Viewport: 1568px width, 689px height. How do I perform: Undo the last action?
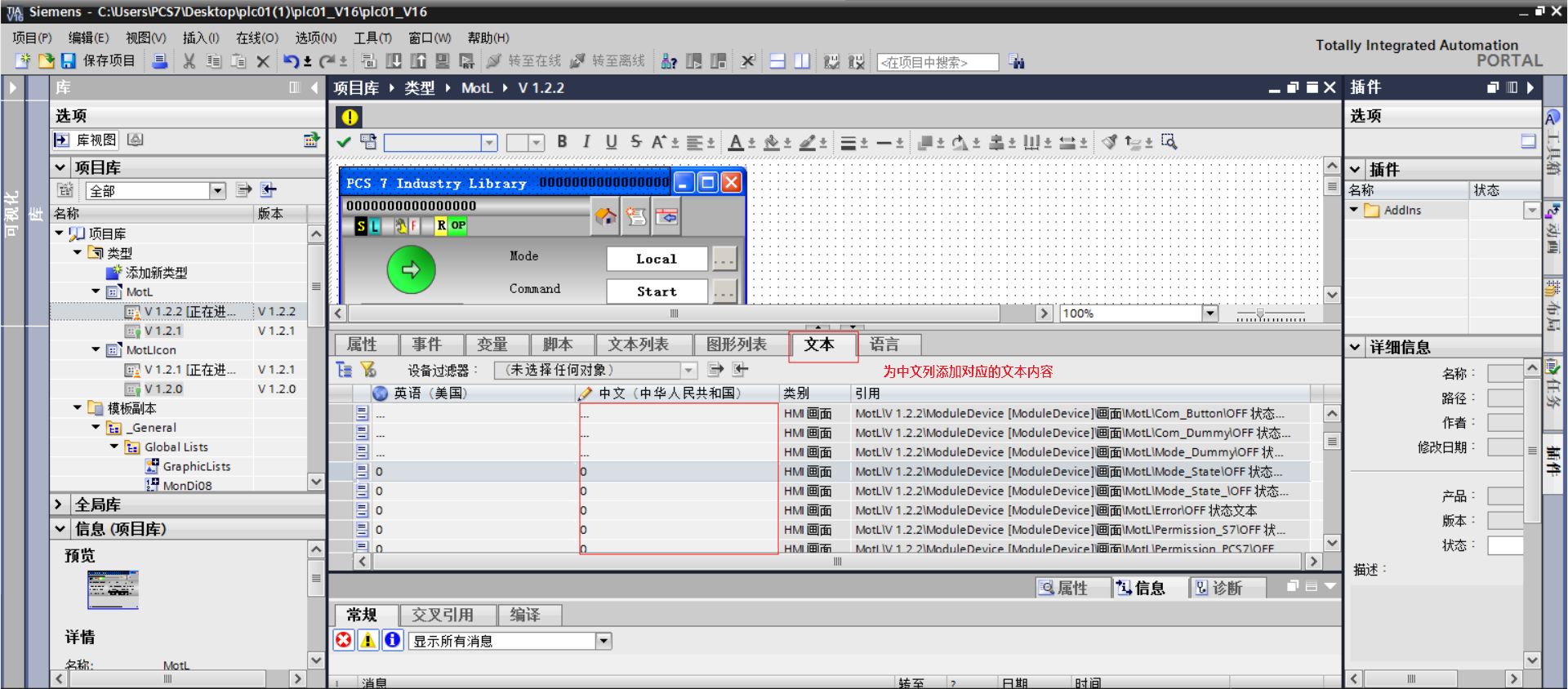click(x=291, y=61)
